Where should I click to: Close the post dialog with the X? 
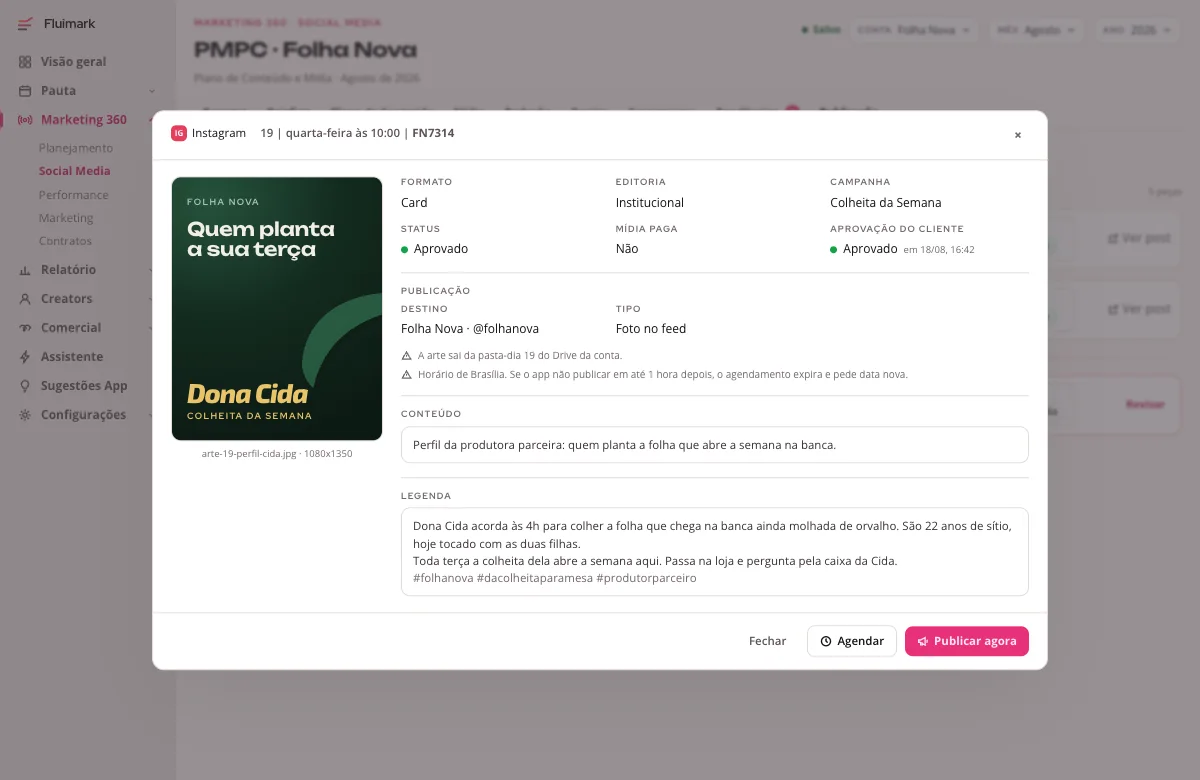click(x=1018, y=134)
